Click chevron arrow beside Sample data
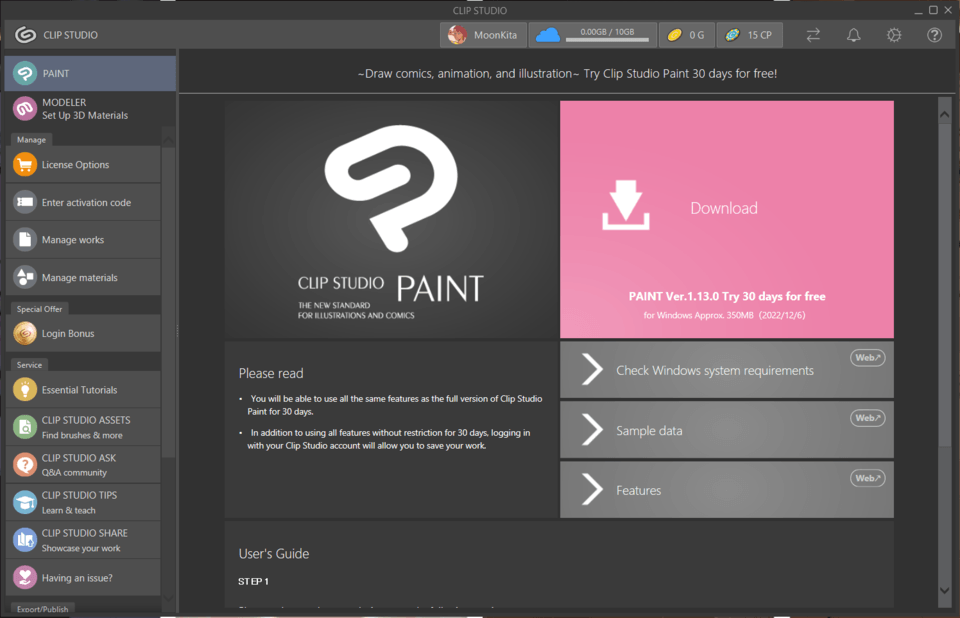The width and height of the screenshot is (960, 618). point(592,430)
